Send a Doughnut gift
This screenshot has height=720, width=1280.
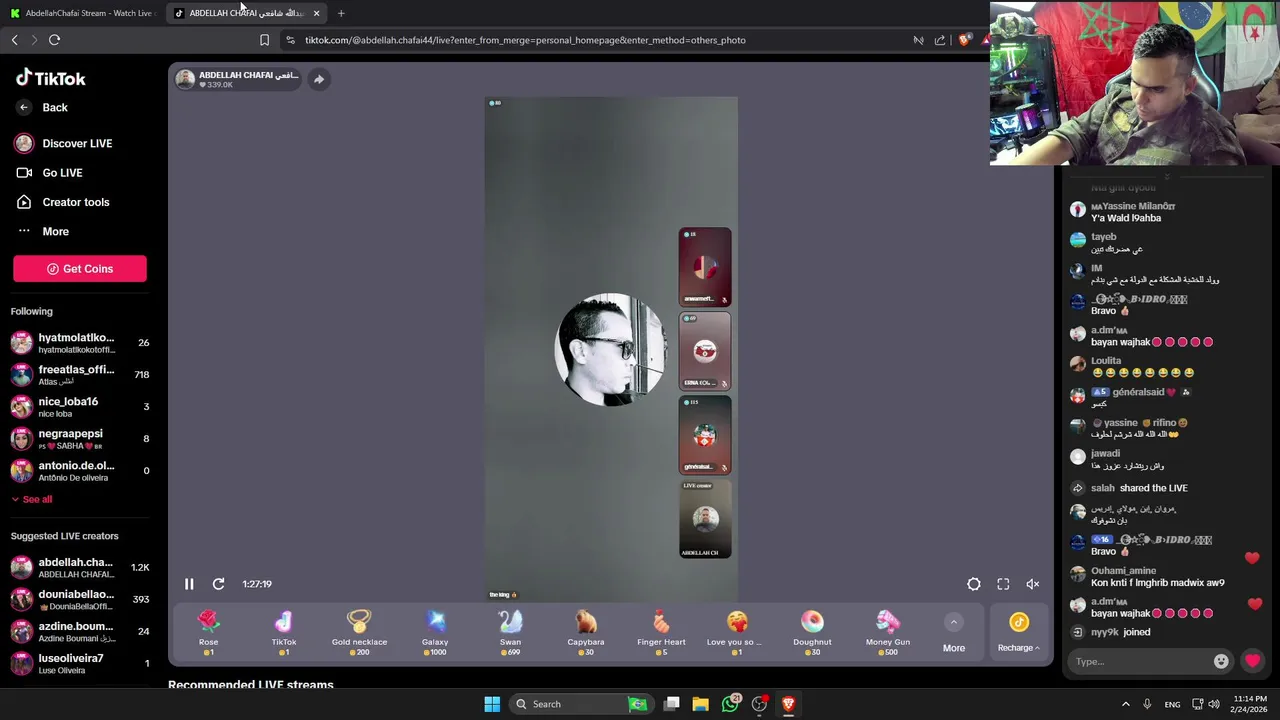812,632
